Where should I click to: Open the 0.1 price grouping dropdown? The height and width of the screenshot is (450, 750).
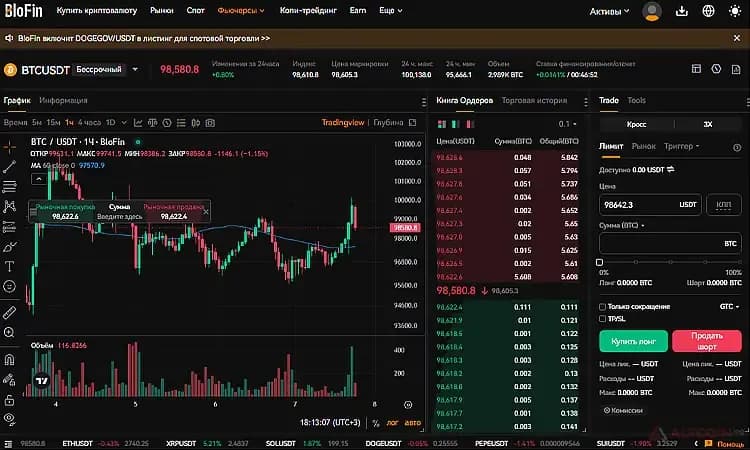point(567,124)
